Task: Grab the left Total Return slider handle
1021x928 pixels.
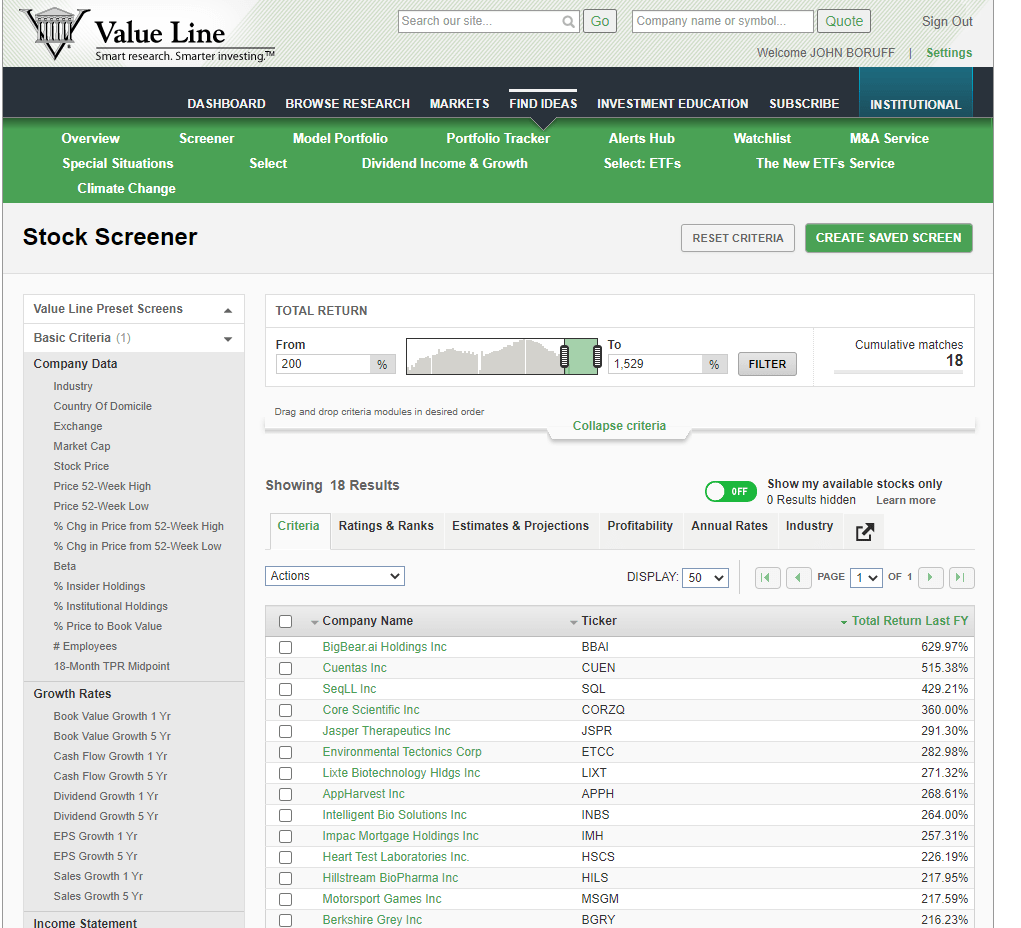Action: (564, 356)
